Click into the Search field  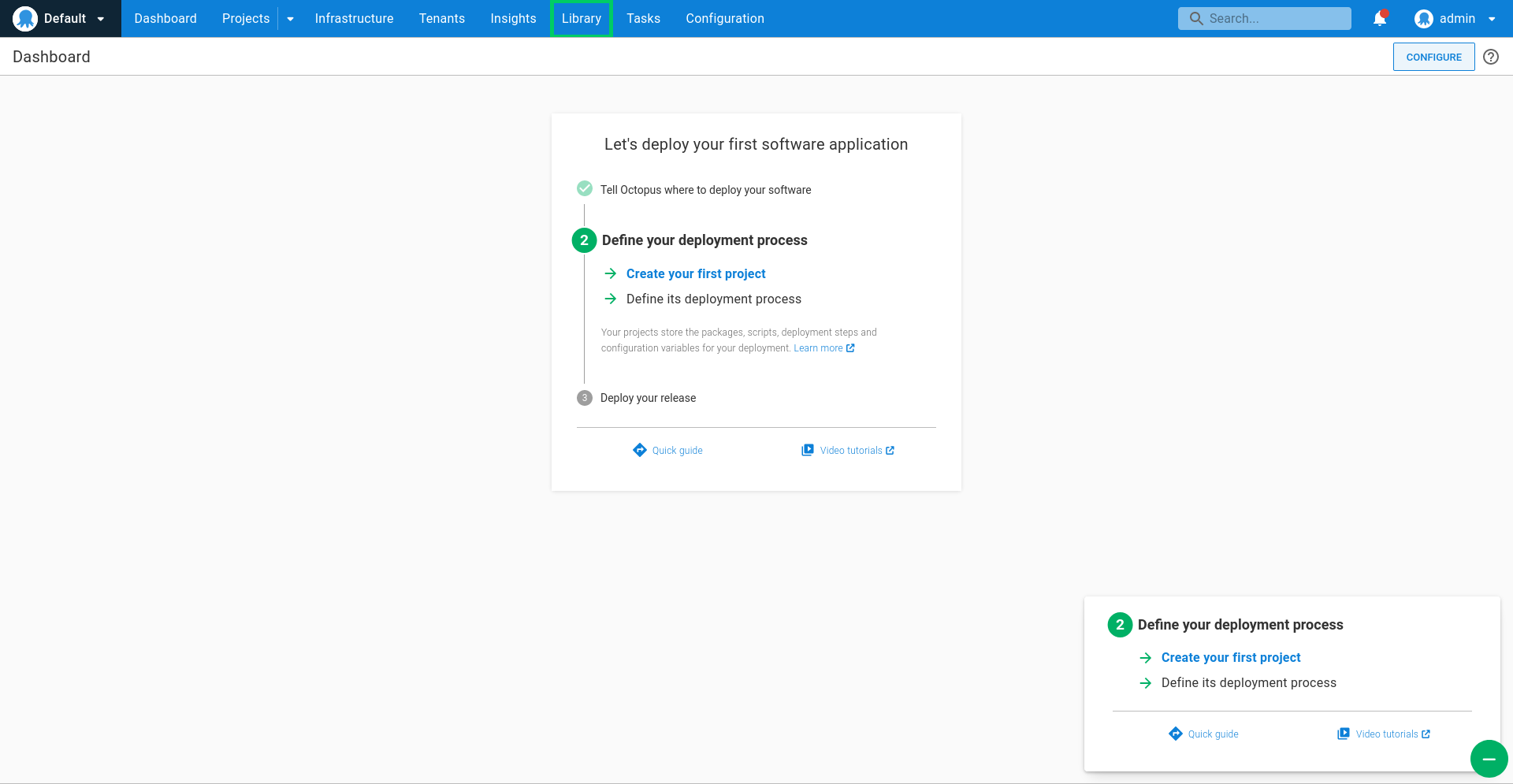(x=1264, y=18)
